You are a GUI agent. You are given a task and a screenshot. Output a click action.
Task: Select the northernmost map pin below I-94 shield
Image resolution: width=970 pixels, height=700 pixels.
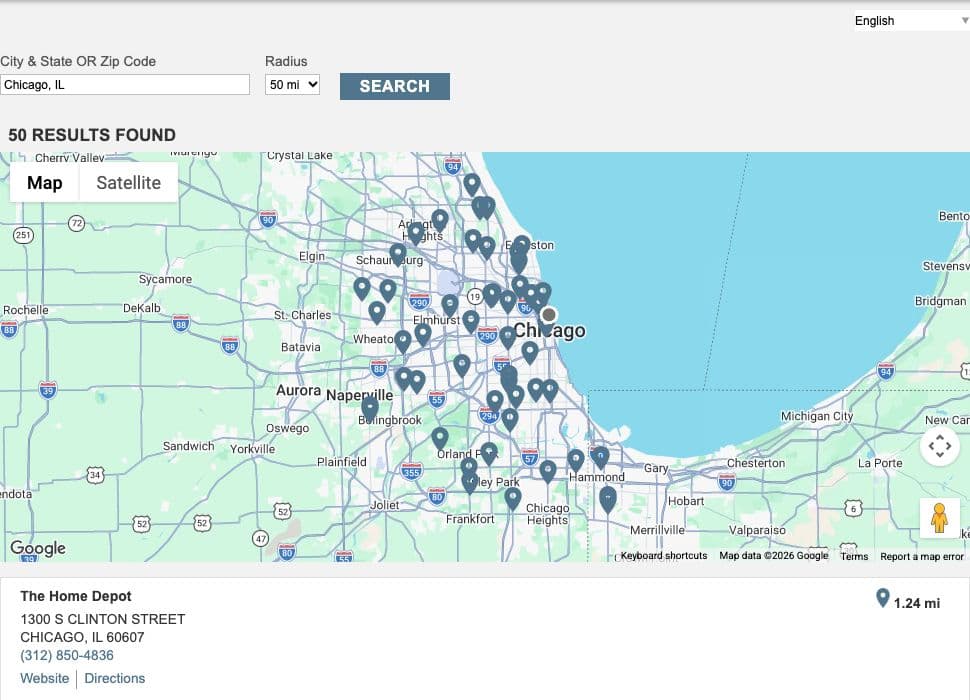(471, 184)
